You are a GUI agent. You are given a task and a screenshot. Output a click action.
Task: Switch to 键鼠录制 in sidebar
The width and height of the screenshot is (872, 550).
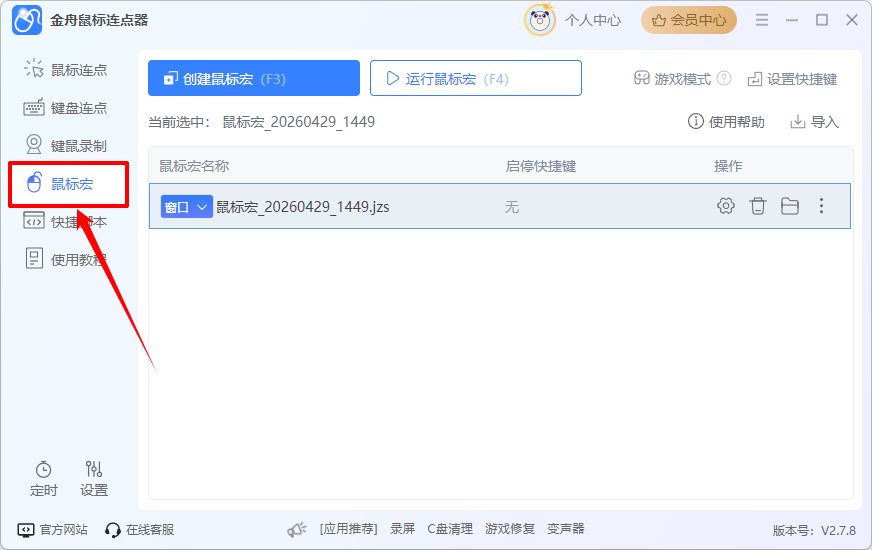click(x=66, y=146)
